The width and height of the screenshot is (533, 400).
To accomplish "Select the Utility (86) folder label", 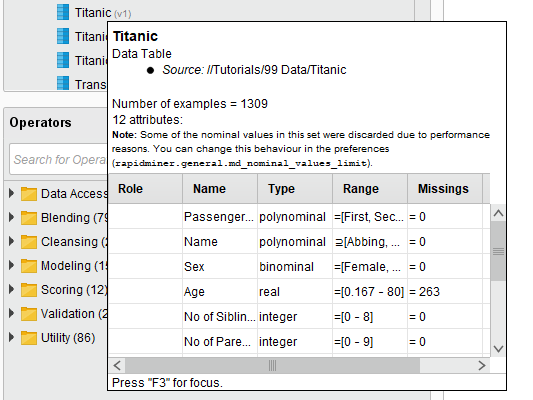I will 68,338.
